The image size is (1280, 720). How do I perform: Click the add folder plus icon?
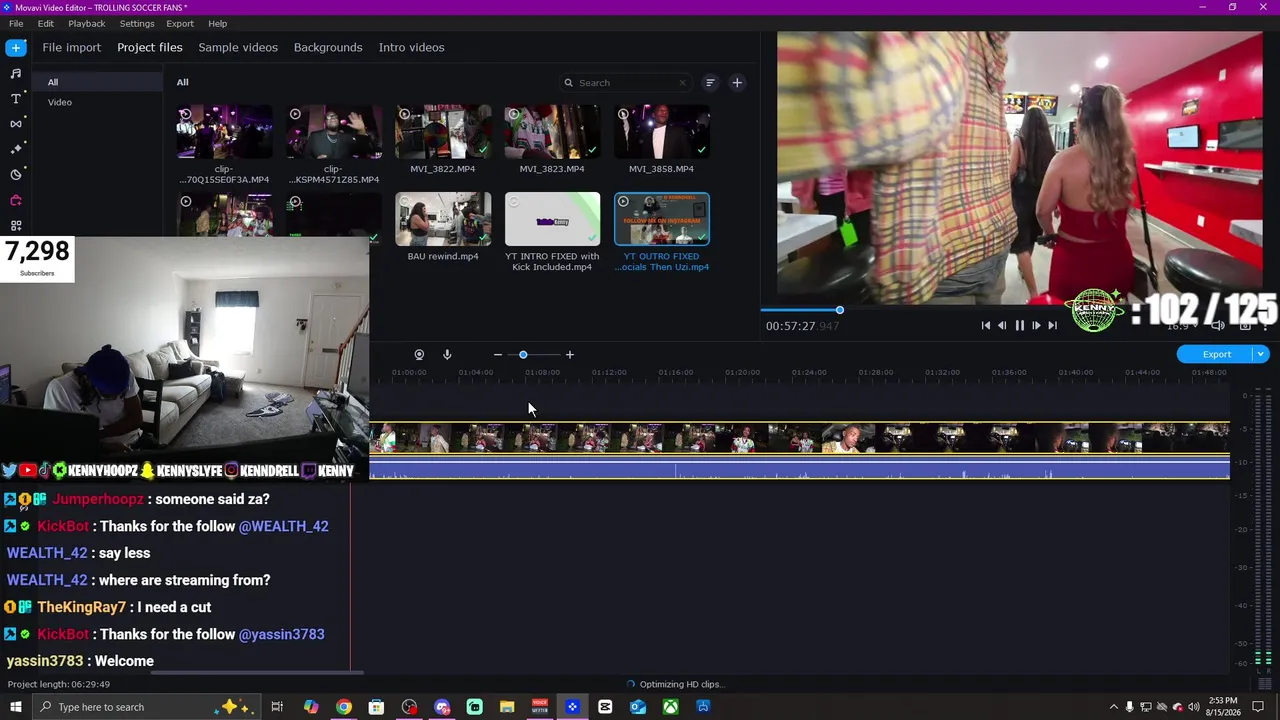tap(737, 83)
